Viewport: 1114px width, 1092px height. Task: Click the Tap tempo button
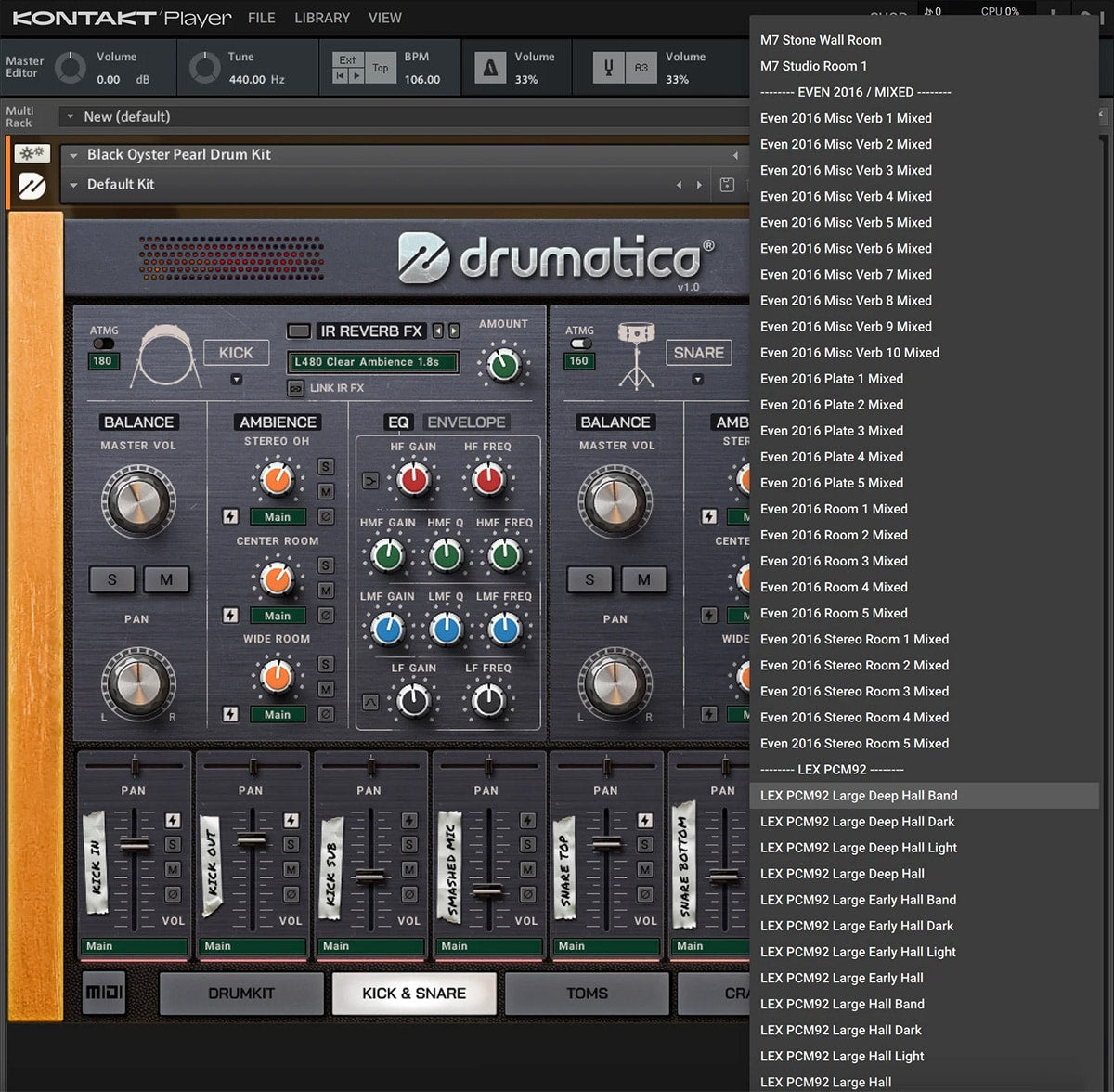click(x=381, y=68)
